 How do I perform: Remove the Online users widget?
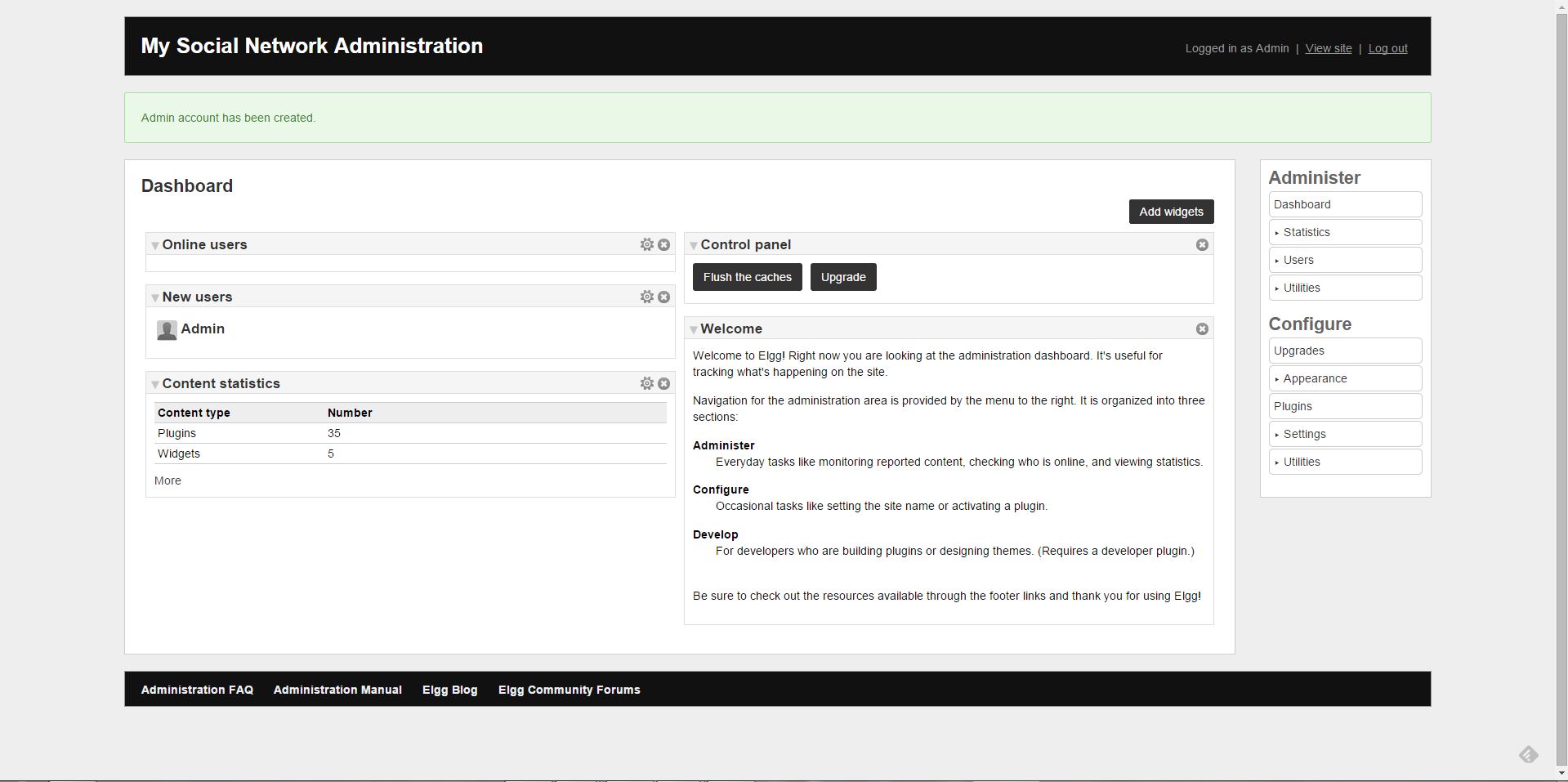point(664,244)
